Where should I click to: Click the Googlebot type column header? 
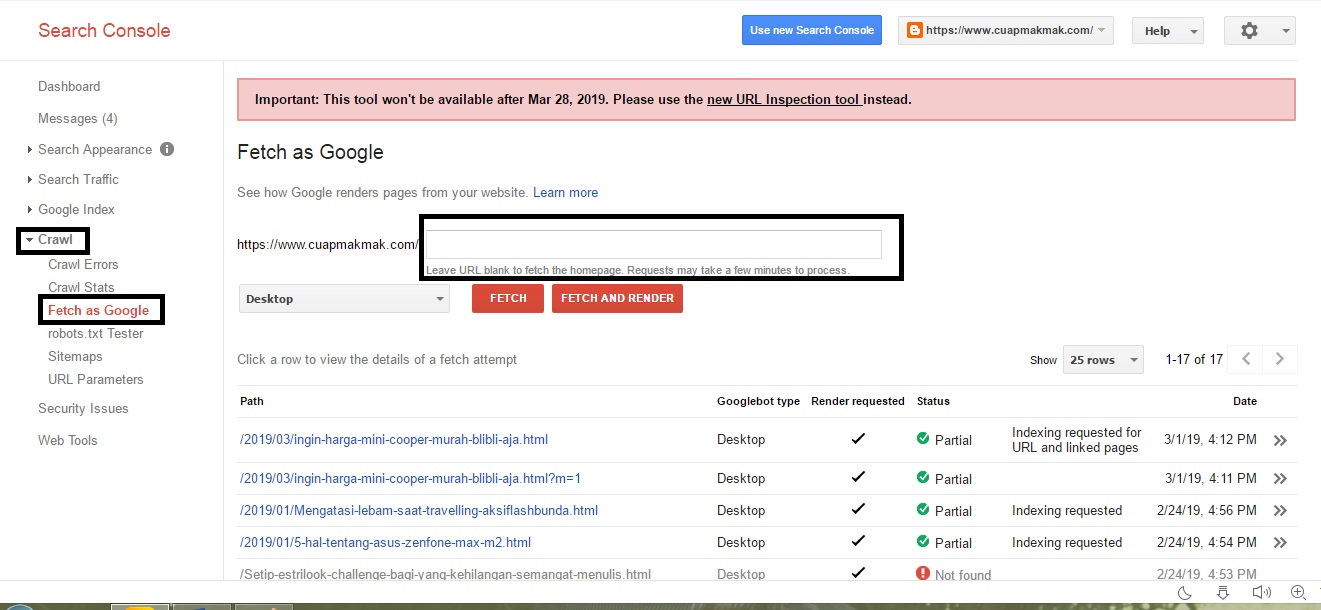758,401
